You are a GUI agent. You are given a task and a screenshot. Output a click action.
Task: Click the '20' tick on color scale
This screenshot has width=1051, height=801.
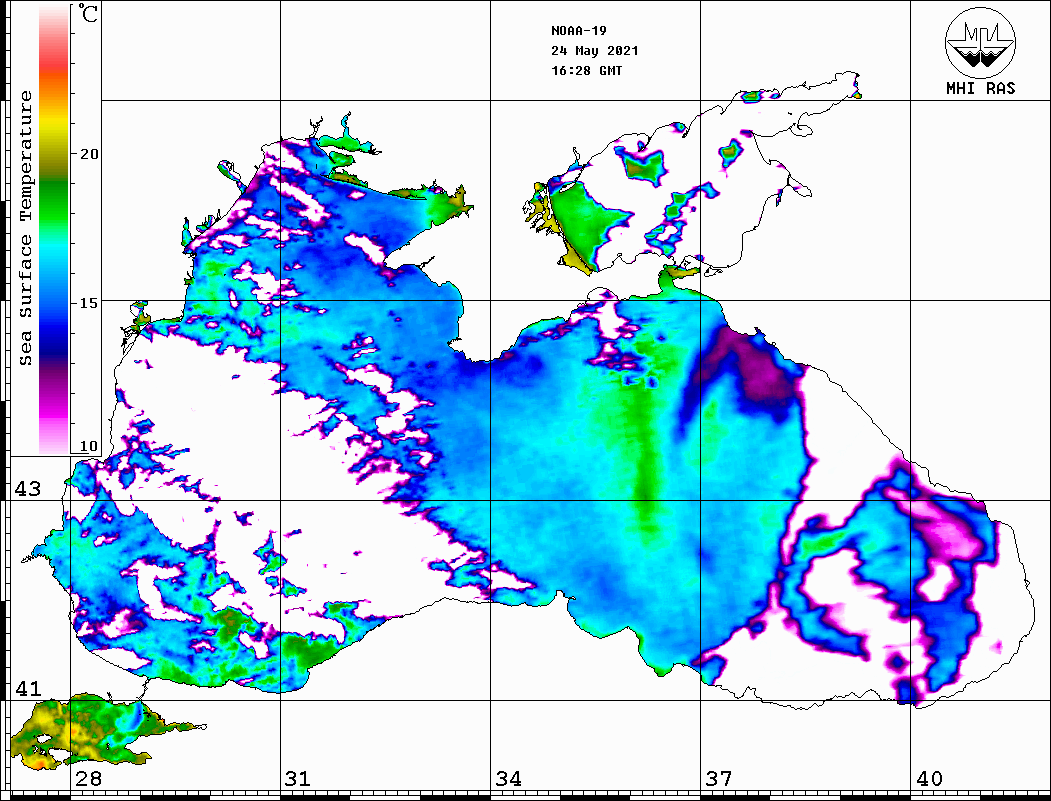(88, 154)
